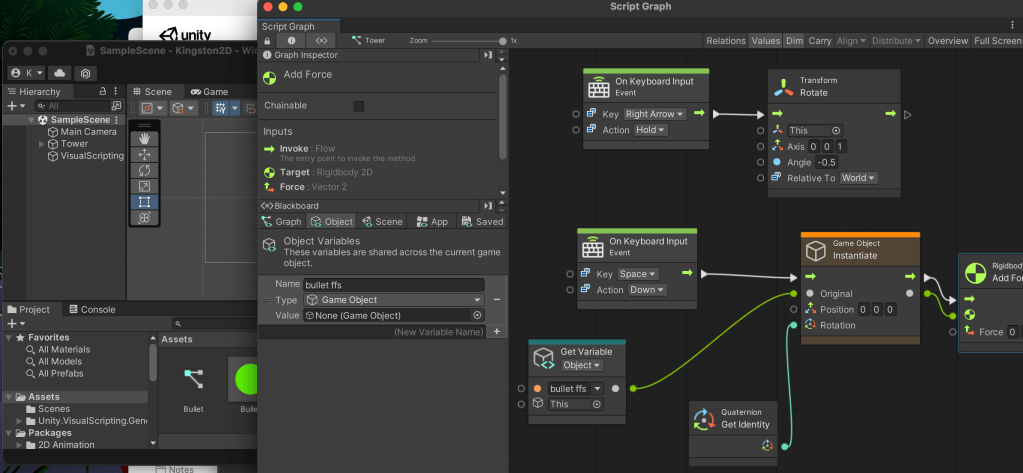Click the cloud icon in Unity toolbar
The width and height of the screenshot is (1023, 473).
tap(59, 73)
